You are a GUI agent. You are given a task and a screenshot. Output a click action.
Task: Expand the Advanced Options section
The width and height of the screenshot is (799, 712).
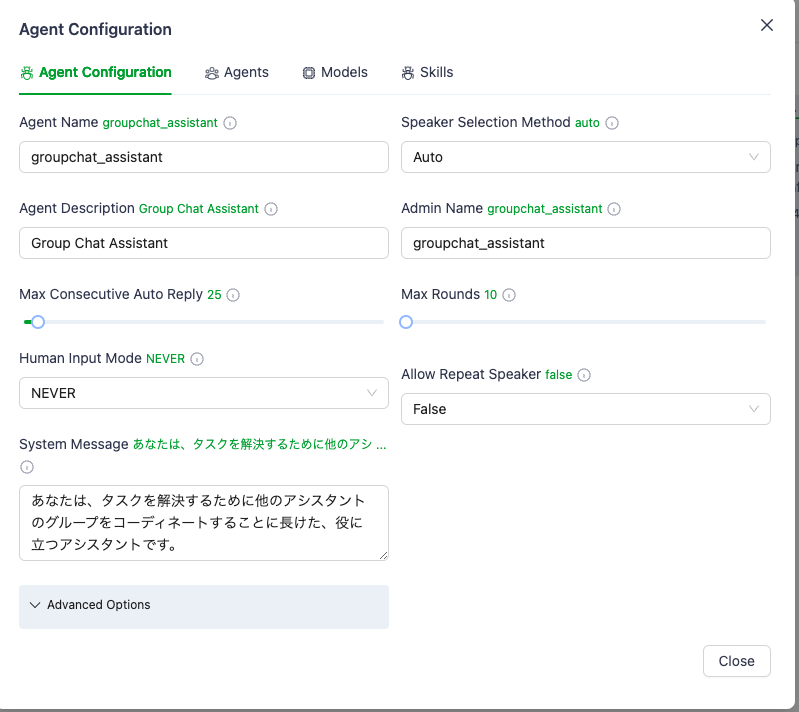(203, 605)
